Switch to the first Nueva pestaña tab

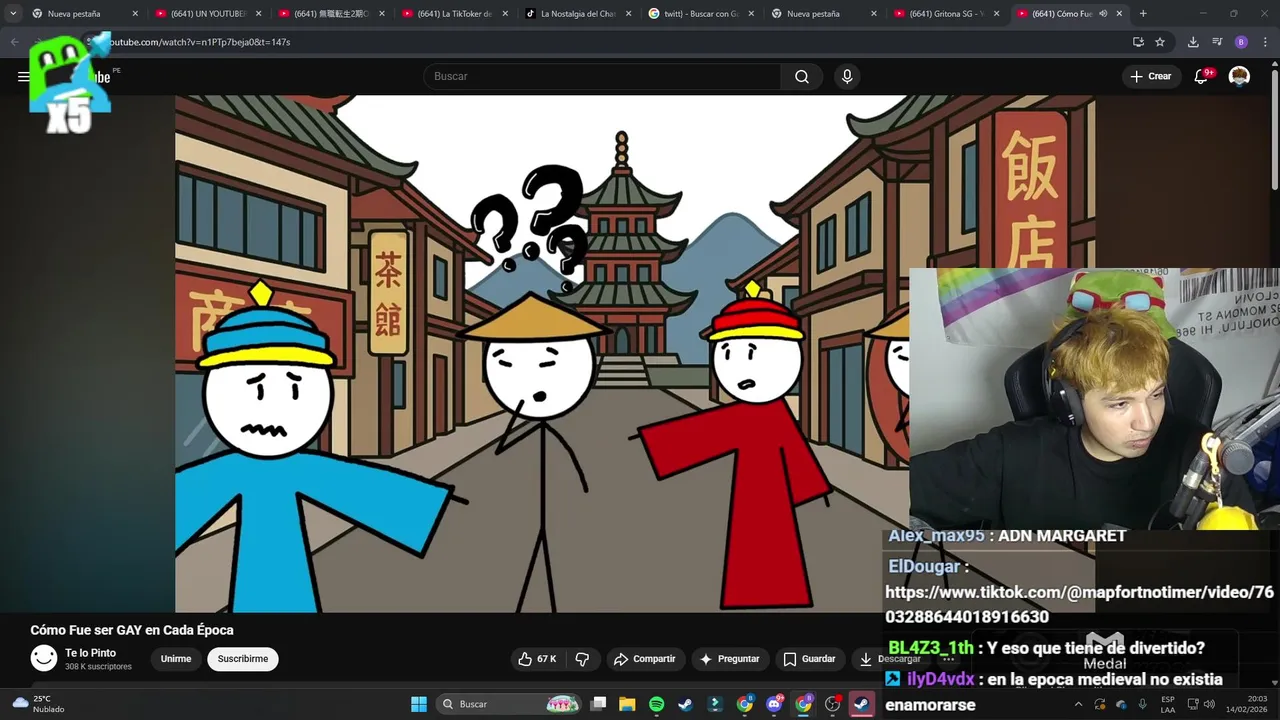[84, 14]
